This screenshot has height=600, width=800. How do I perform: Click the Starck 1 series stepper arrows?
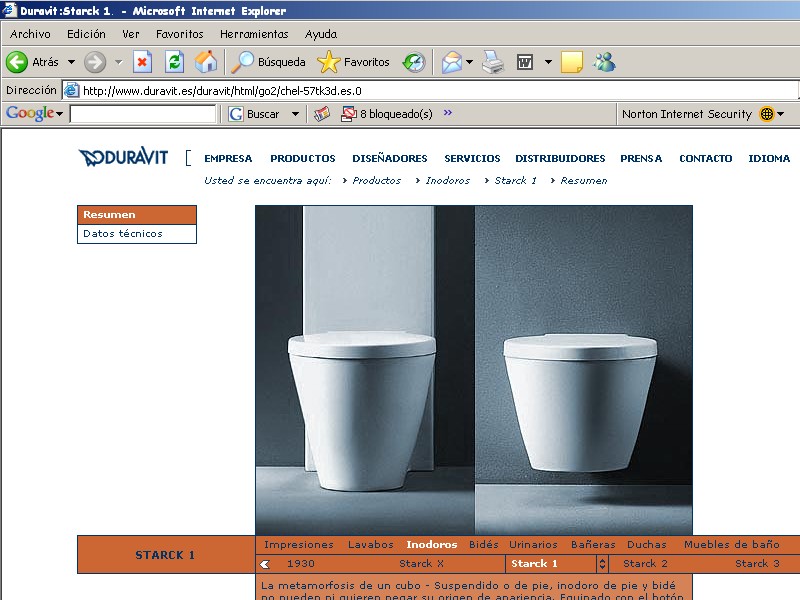(x=602, y=564)
